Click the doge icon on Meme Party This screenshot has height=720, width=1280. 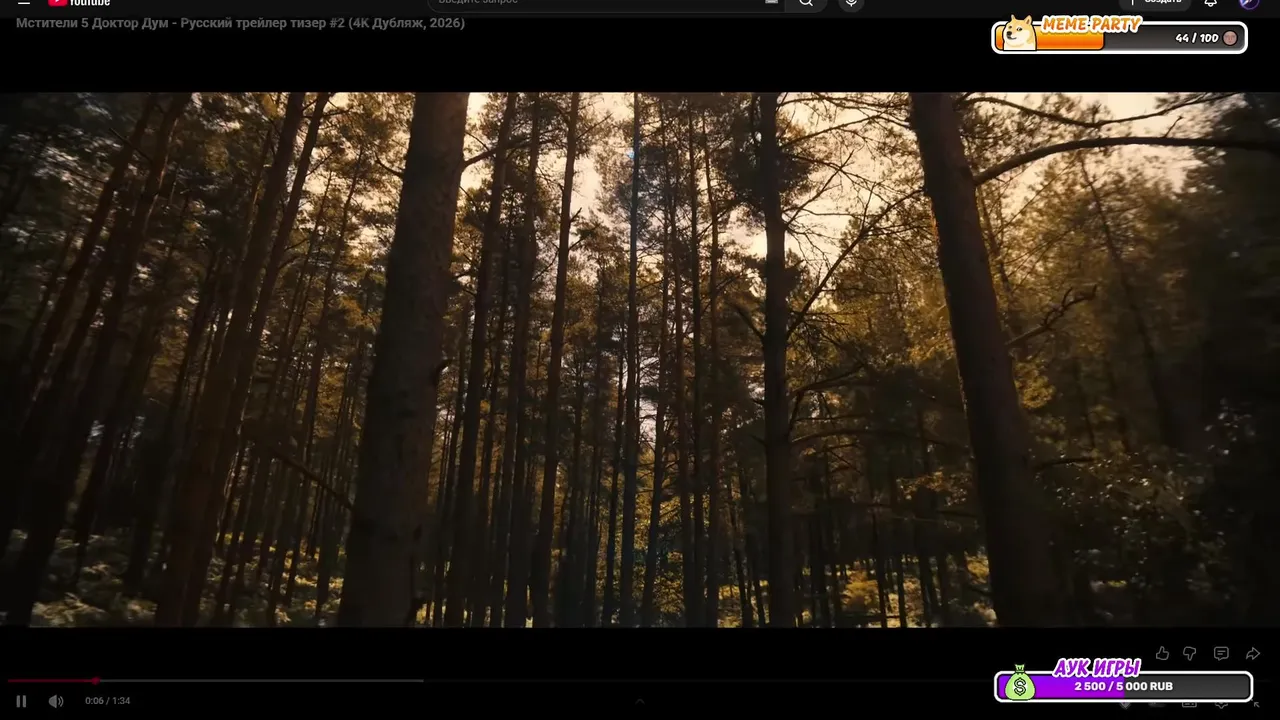point(1020,33)
